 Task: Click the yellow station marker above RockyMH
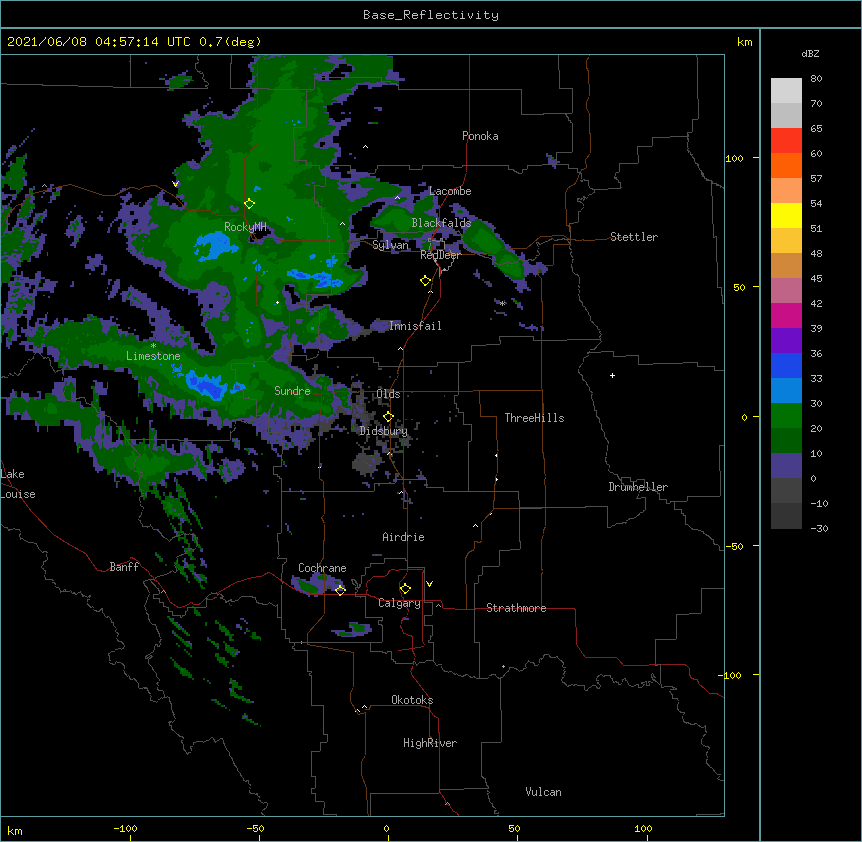(249, 204)
